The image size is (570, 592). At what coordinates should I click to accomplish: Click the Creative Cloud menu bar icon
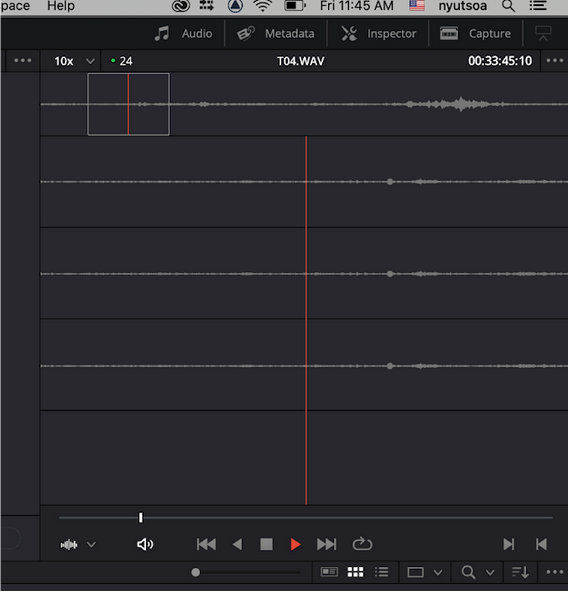click(x=181, y=6)
